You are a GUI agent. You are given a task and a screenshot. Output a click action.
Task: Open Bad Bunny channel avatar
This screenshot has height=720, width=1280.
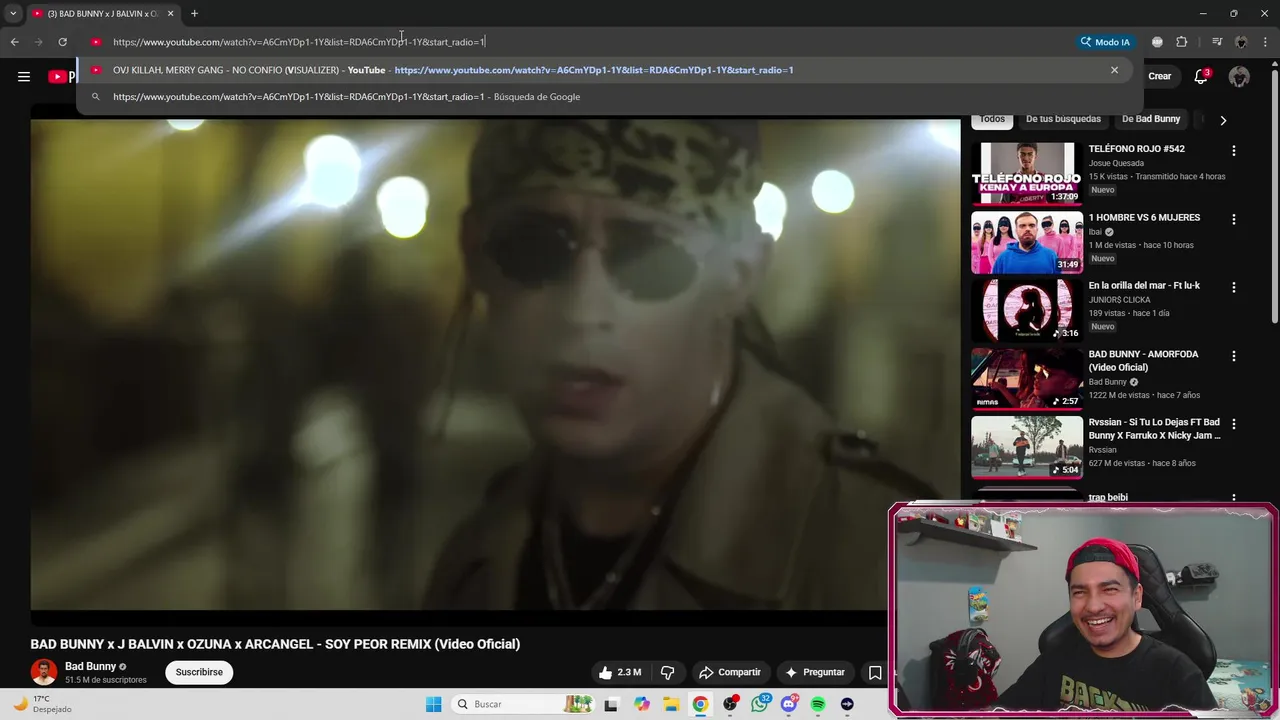pyautogui.click(x=44, y=672)
